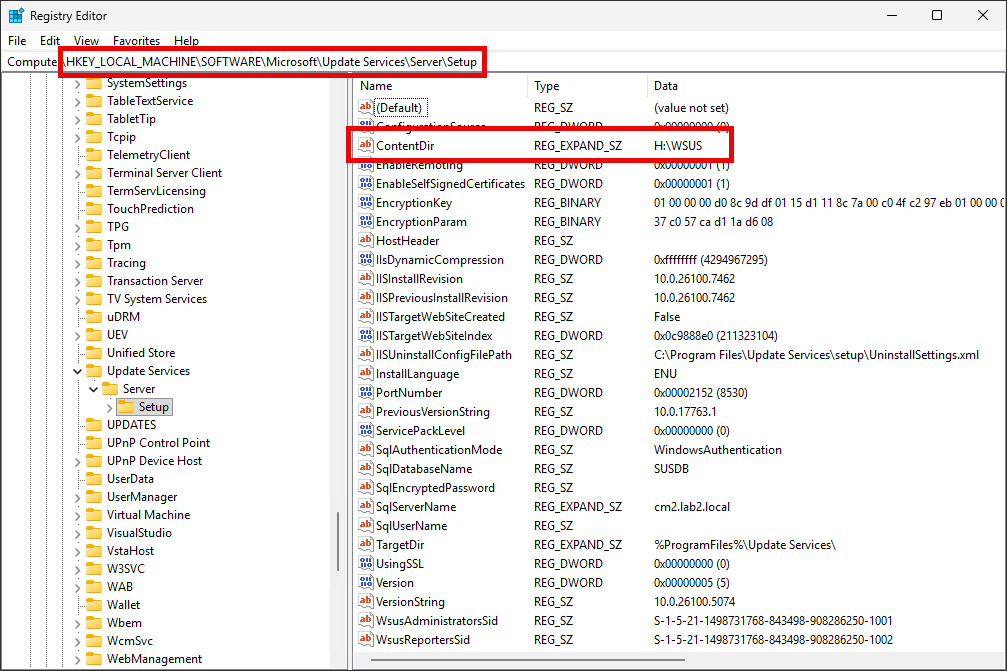Click the DWORD icon beside PortNumber
Image resolution: width=1007 pixels, height=671 pixels.
[364, 392]
